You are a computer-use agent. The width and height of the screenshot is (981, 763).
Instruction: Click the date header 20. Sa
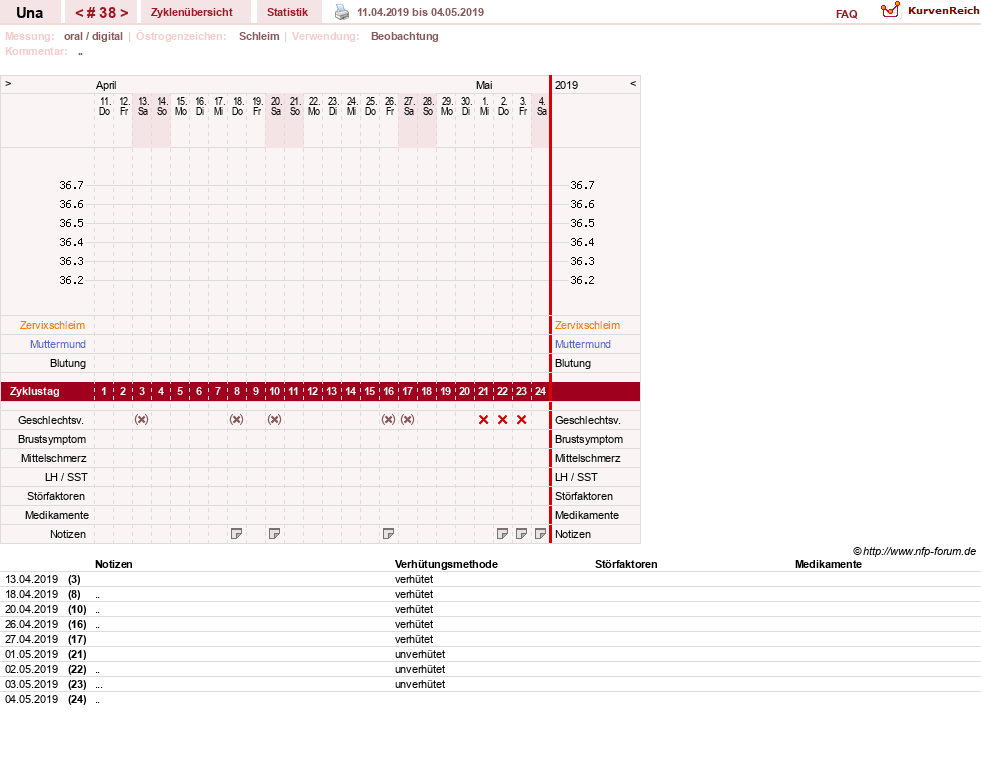[276, 106]
